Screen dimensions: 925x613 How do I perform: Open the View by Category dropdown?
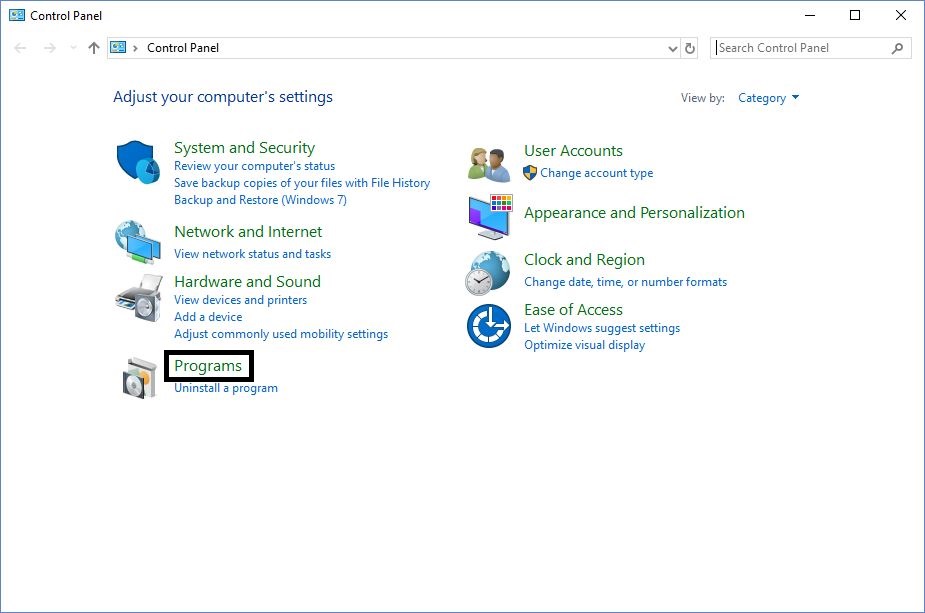point(768,97)
